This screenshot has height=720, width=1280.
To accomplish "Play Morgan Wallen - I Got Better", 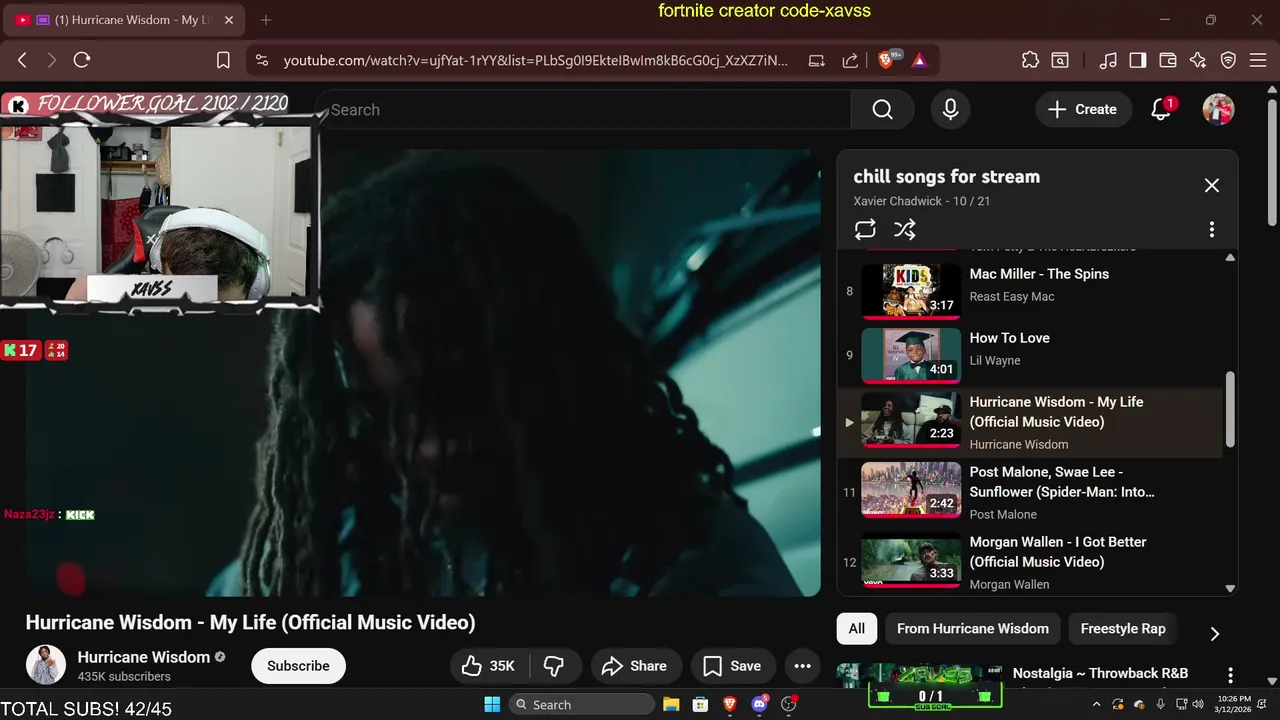I will 1029,562.
